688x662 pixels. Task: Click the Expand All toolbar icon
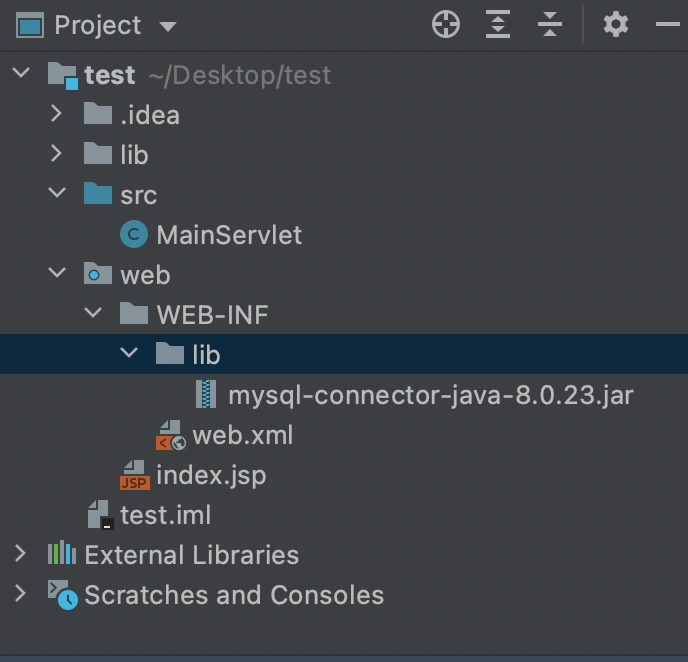click(498, 24)
